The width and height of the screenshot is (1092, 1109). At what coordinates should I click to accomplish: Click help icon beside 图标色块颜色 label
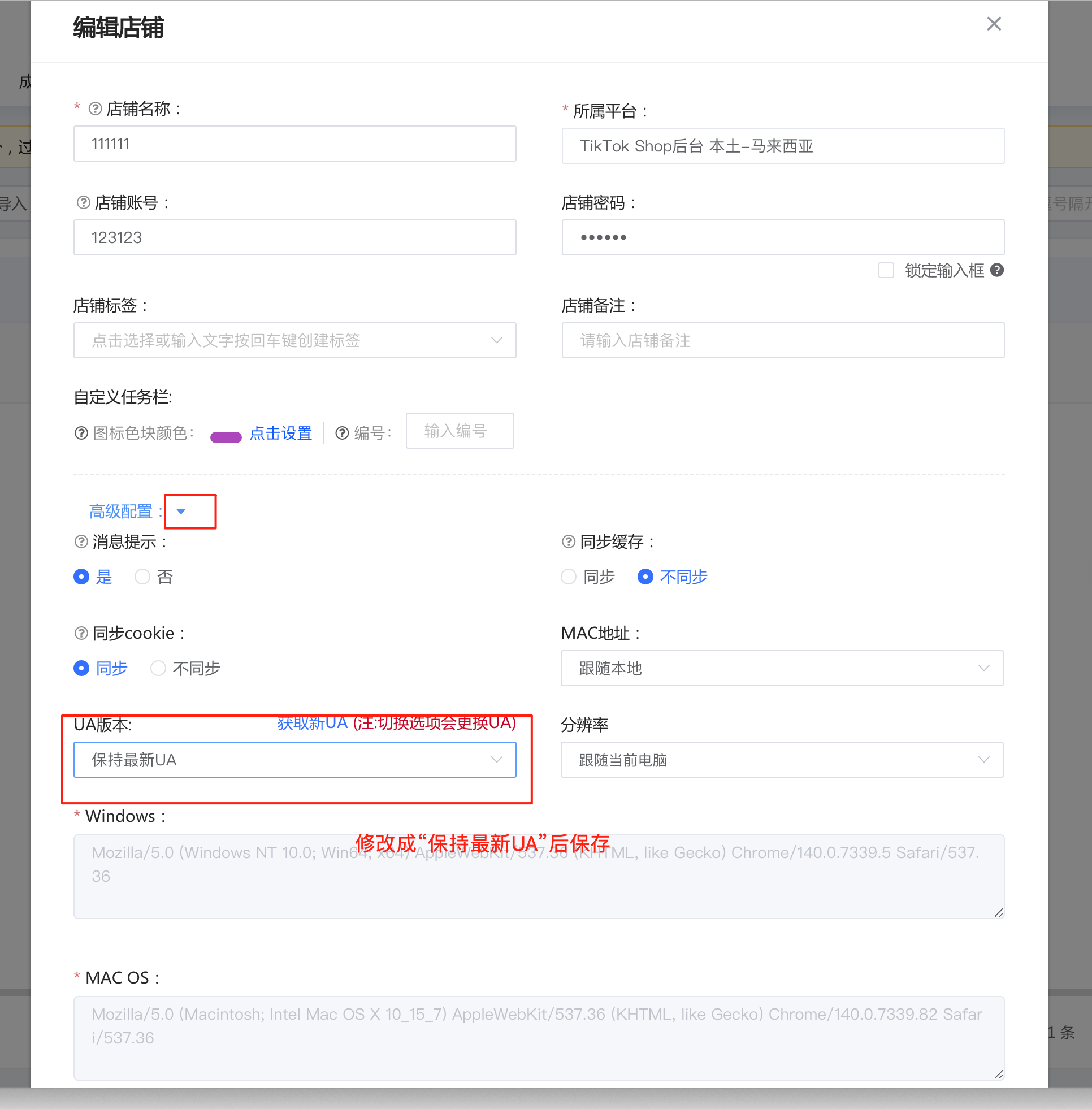[x=81, y=433]
